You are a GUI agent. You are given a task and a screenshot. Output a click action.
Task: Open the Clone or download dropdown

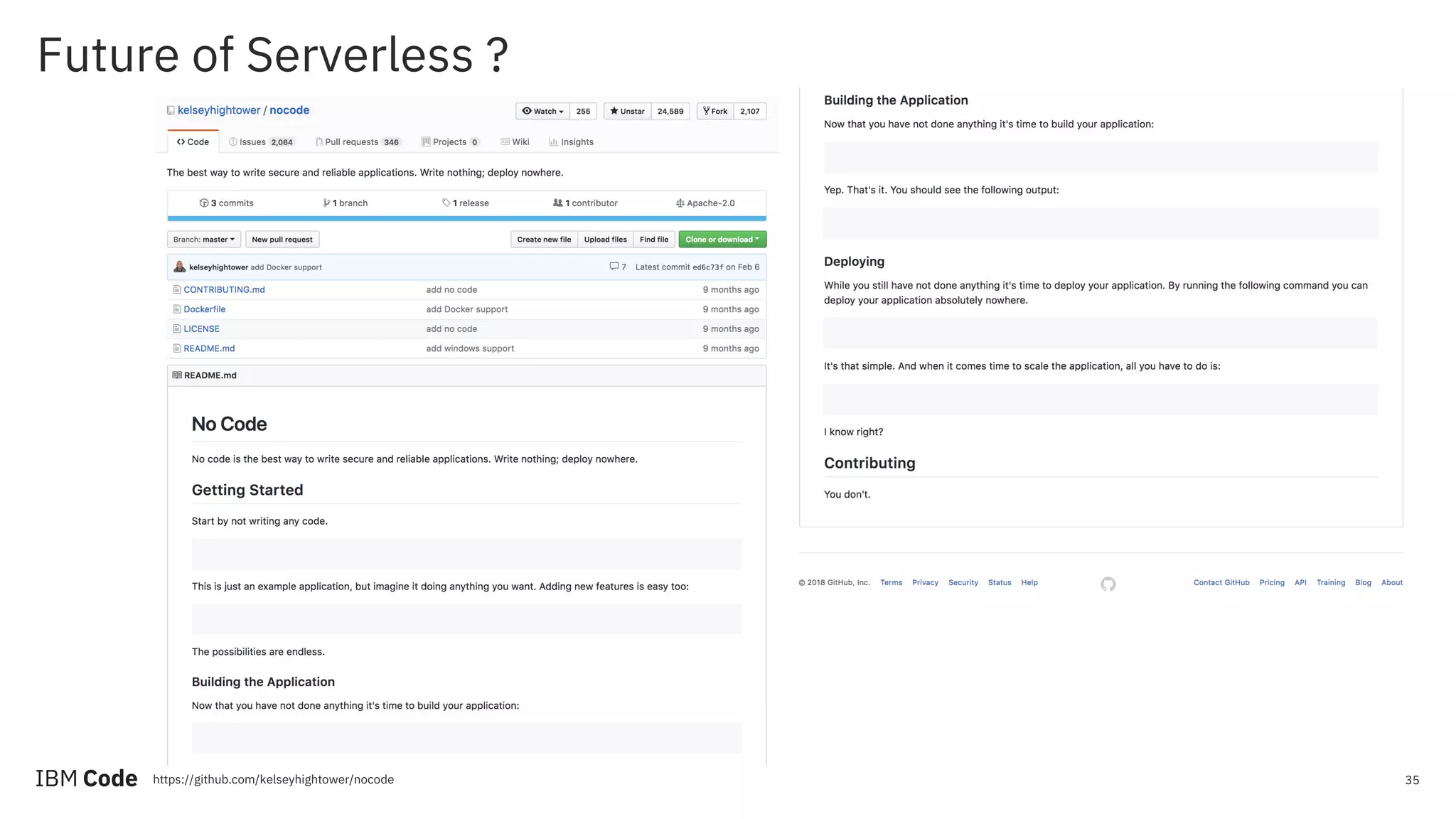[722, 240]
